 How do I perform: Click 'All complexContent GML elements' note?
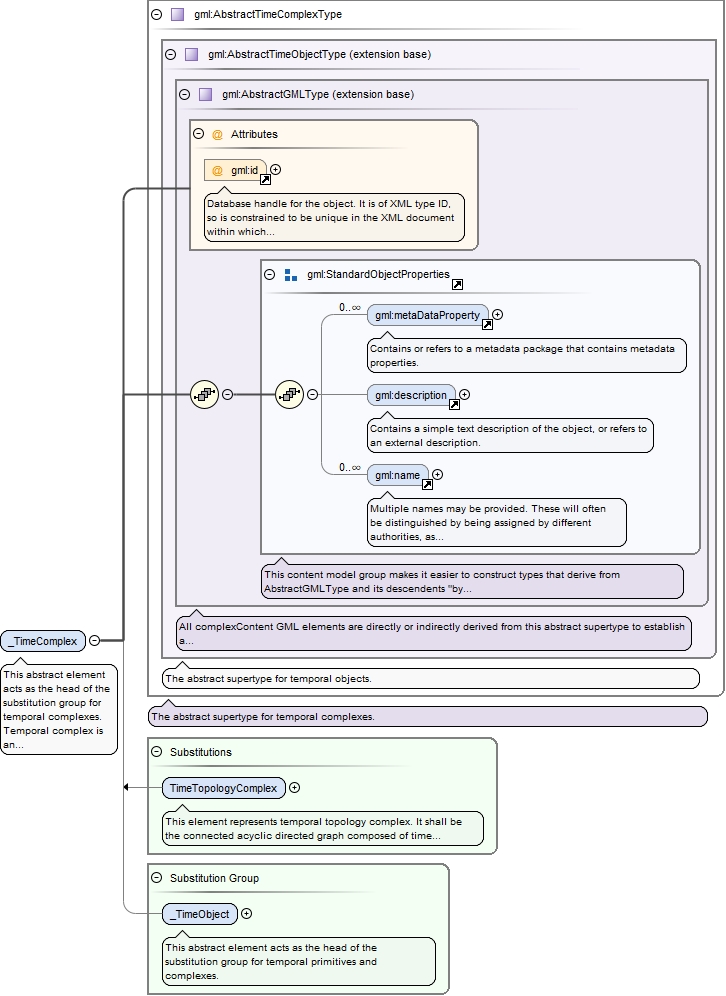pyautogui.click(x=434, y=633)
